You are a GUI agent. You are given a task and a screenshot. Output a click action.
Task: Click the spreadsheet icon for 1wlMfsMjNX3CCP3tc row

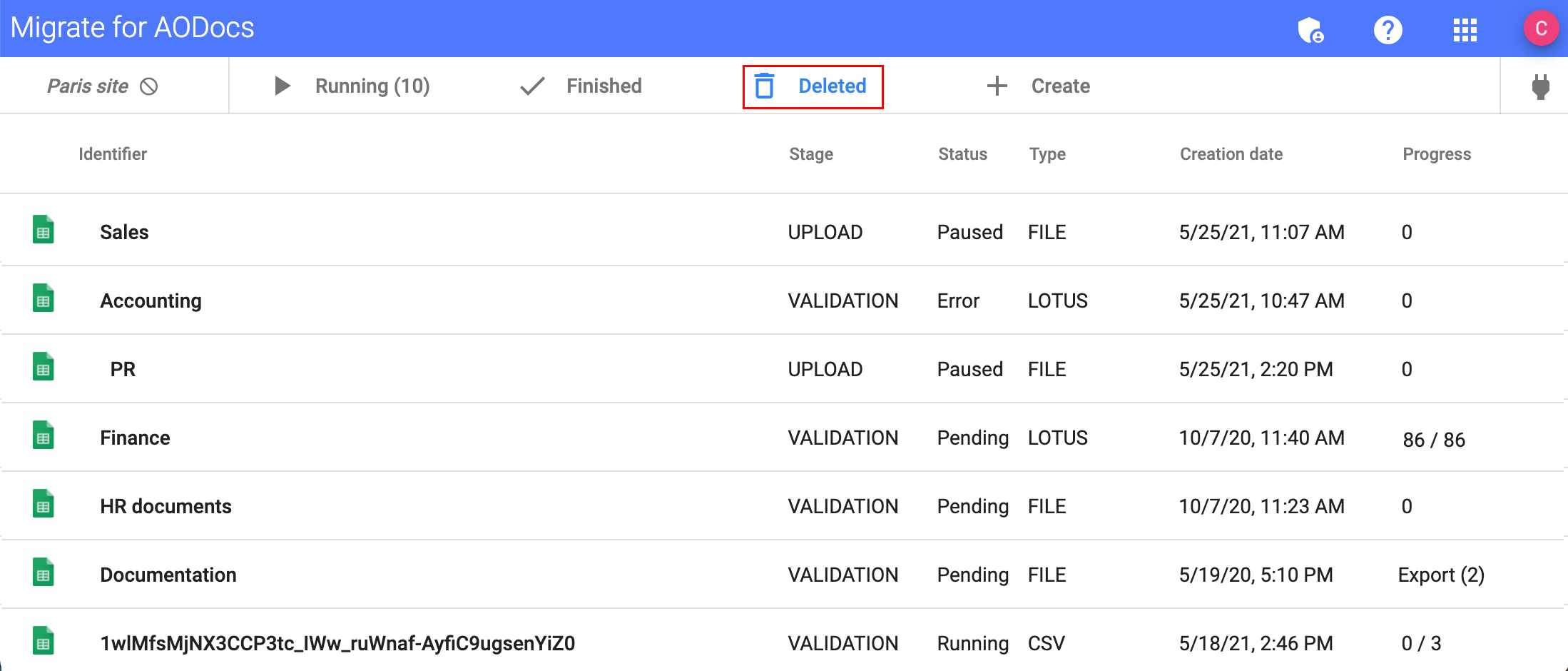44,641
